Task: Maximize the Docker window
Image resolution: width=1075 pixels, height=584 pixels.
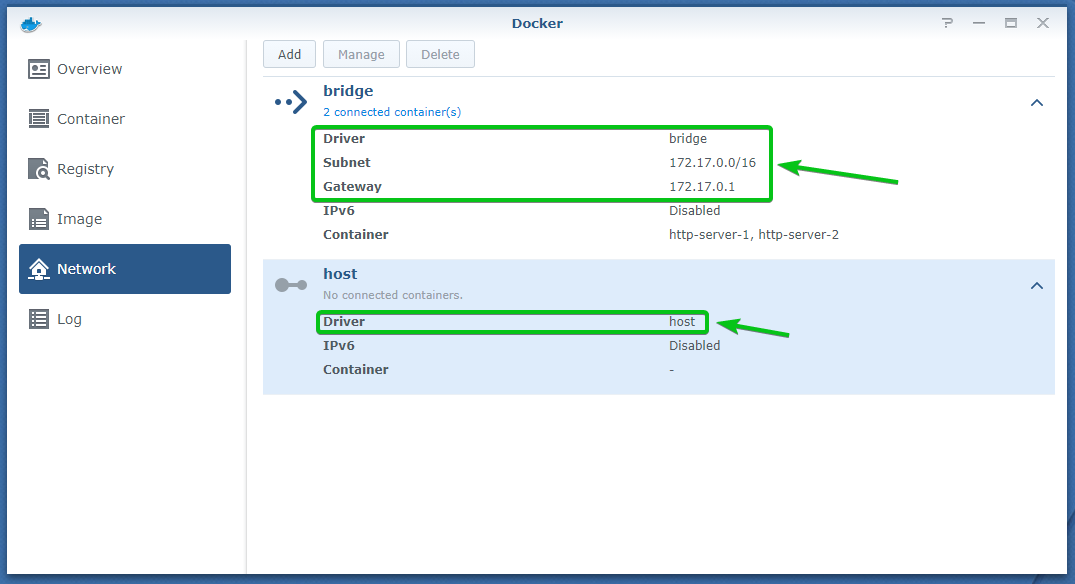Action: coord(1011,23)
